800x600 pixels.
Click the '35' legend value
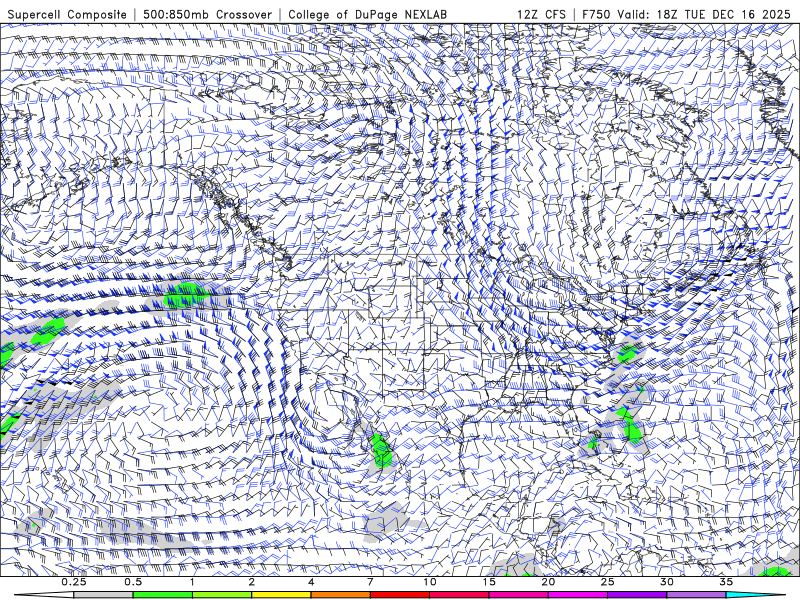726,582
